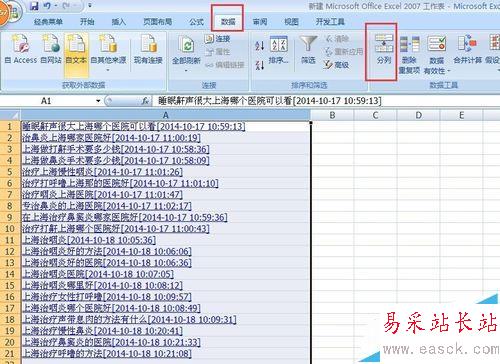Click the Save icon in quick access toolbar

[34, 6]
